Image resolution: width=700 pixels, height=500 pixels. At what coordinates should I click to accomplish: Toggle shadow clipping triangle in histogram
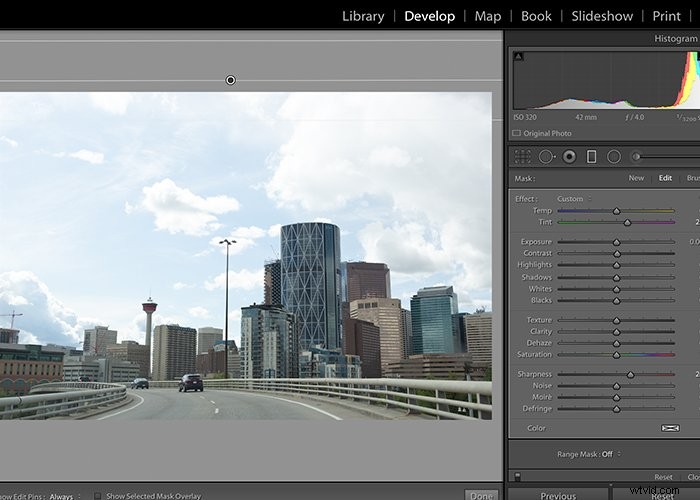[x=518, y=56]
